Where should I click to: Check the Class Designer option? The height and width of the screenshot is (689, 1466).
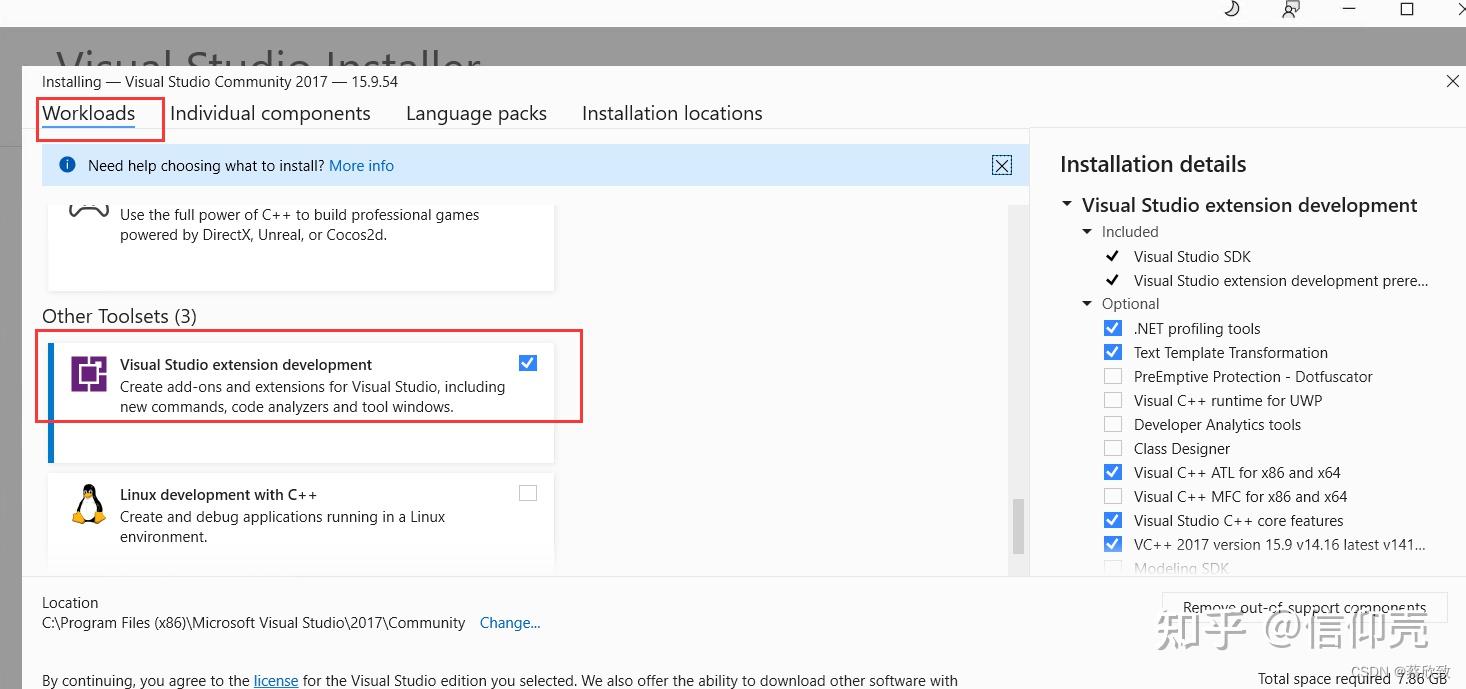coord(1112,448)
